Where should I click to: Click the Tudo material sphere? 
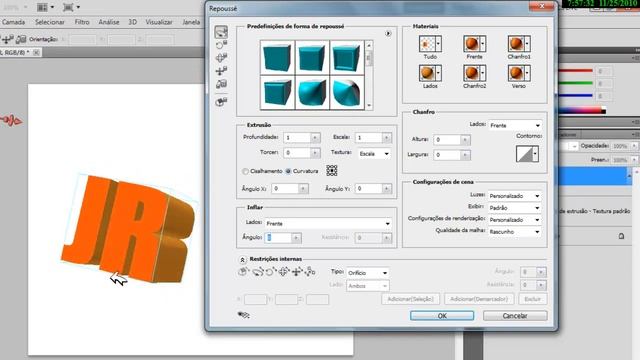click(427, 44)
